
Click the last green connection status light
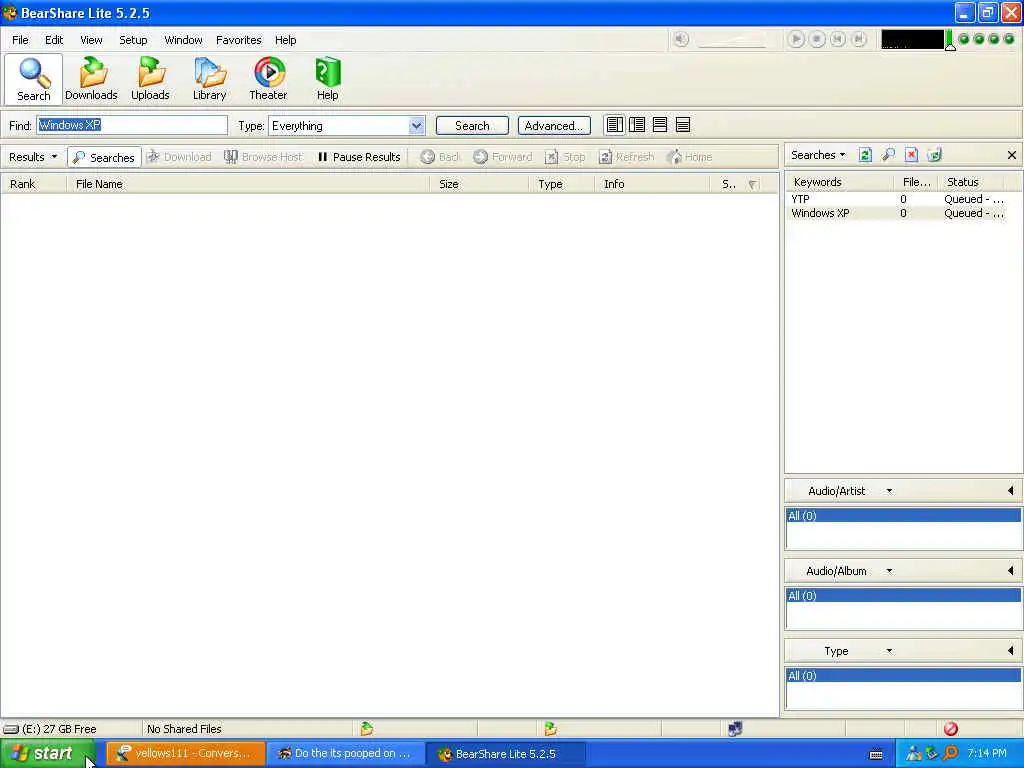tap(1009, 39)
